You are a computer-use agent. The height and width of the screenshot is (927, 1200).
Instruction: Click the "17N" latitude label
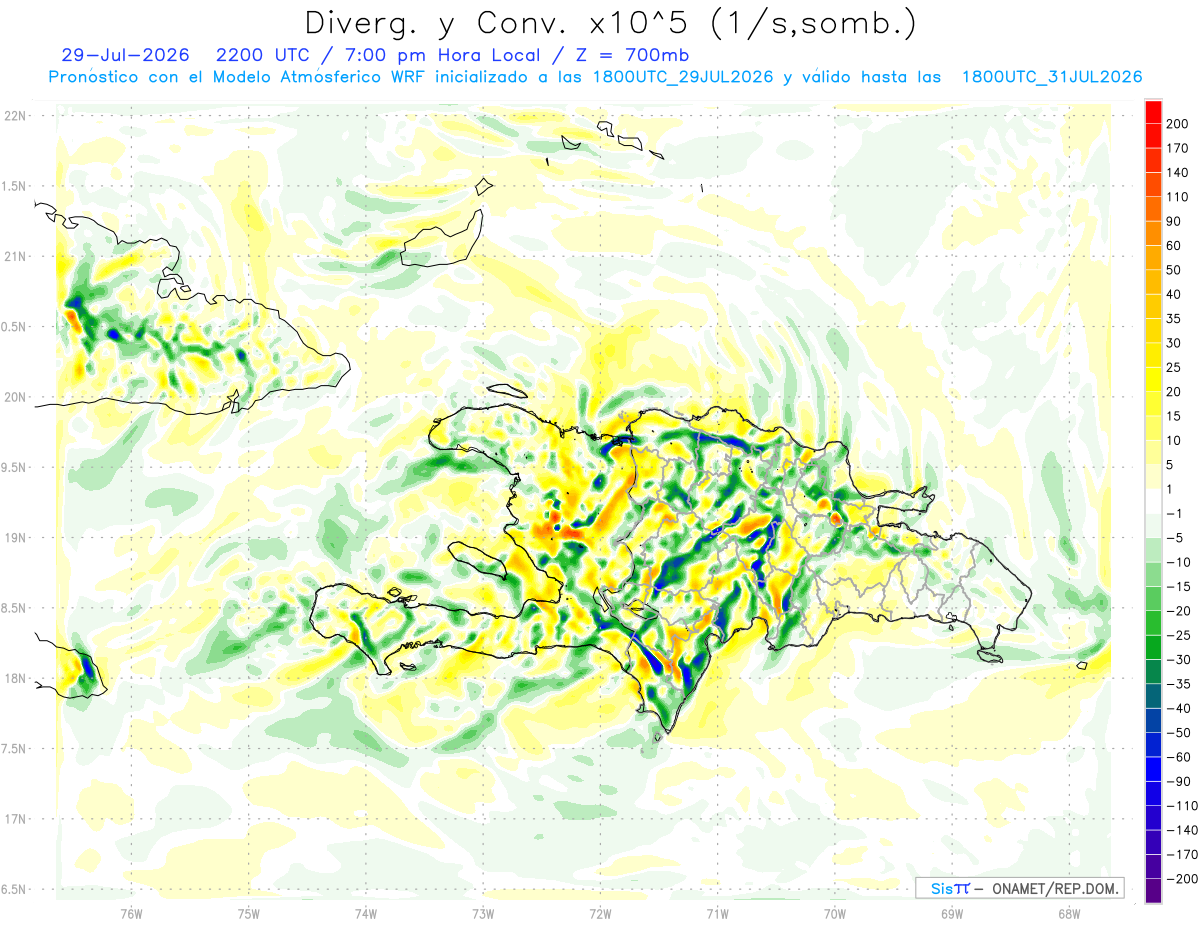pos(15,818)
